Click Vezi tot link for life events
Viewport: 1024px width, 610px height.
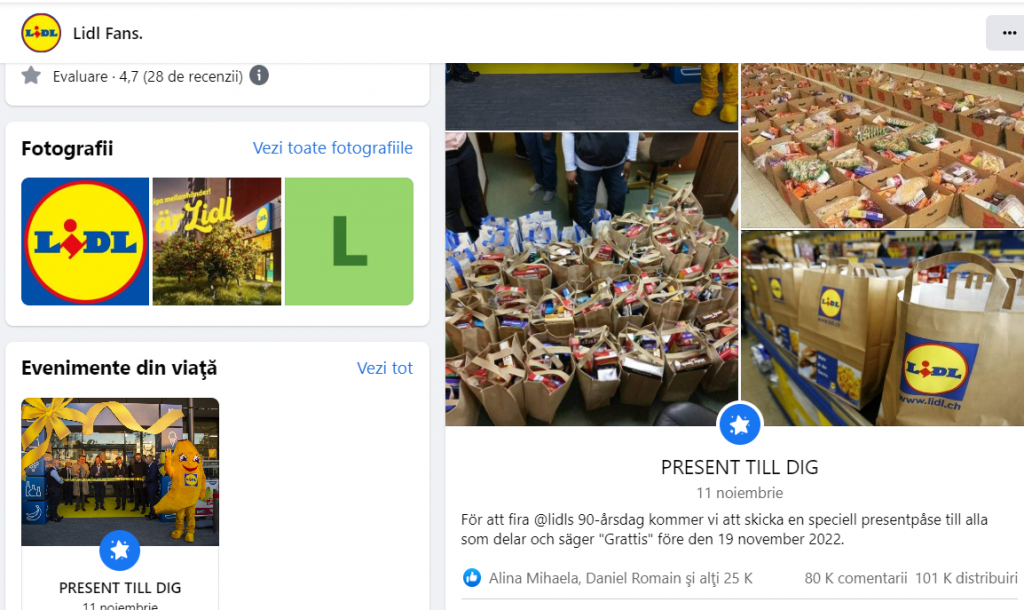tap(385, 368)
